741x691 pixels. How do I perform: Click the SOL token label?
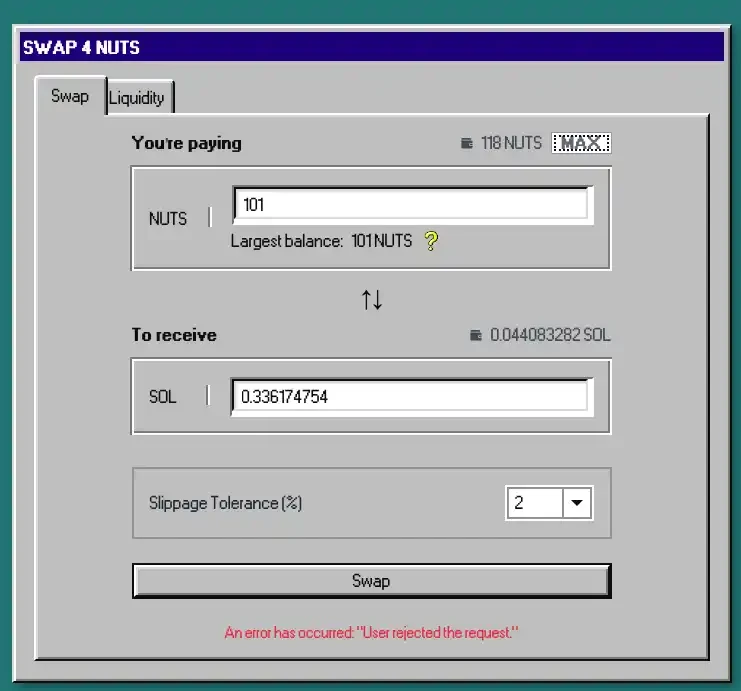point(162,397)
